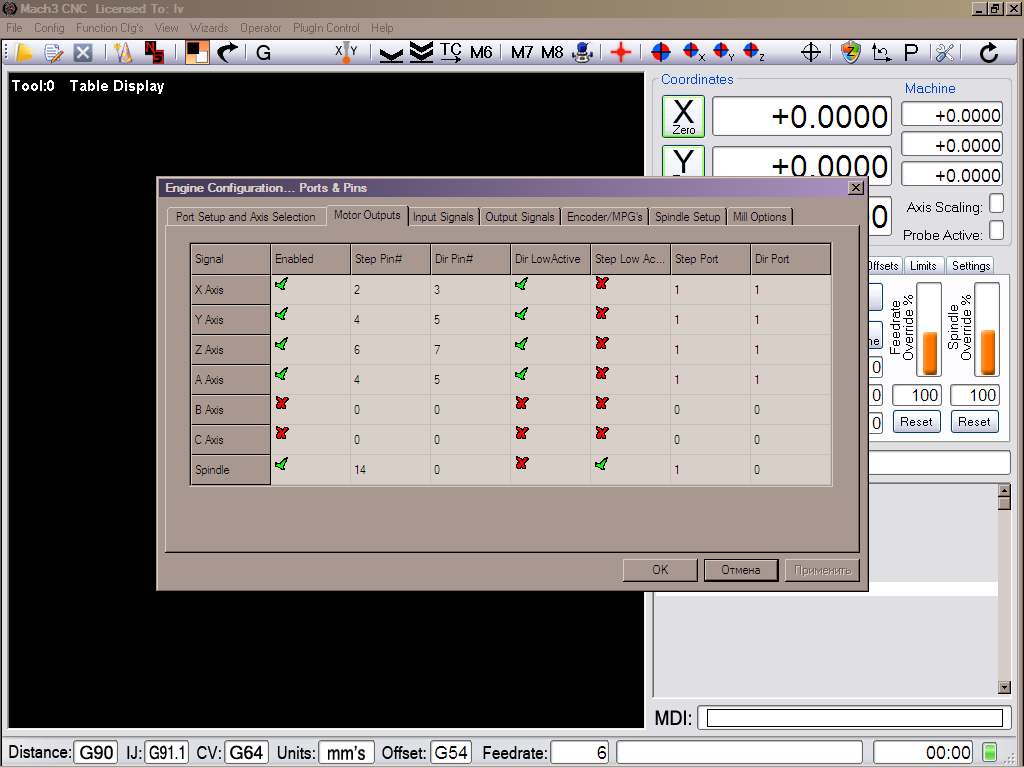Open the Config menu

pos(49,28)
